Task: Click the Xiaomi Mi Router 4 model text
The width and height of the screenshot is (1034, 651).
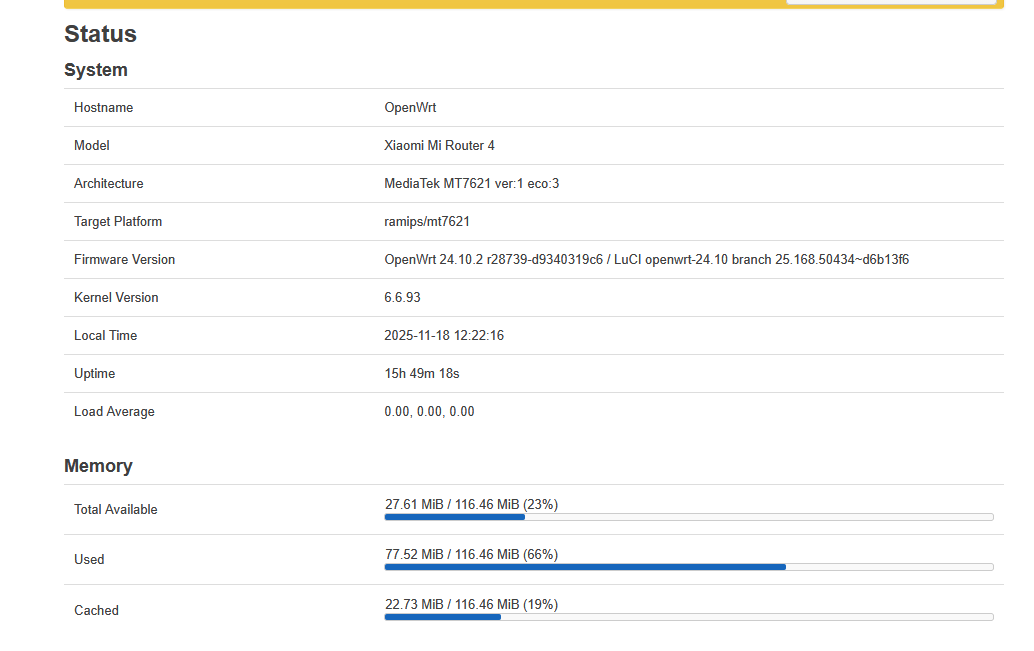Action: pyautogui.click(x=439, y=146)
